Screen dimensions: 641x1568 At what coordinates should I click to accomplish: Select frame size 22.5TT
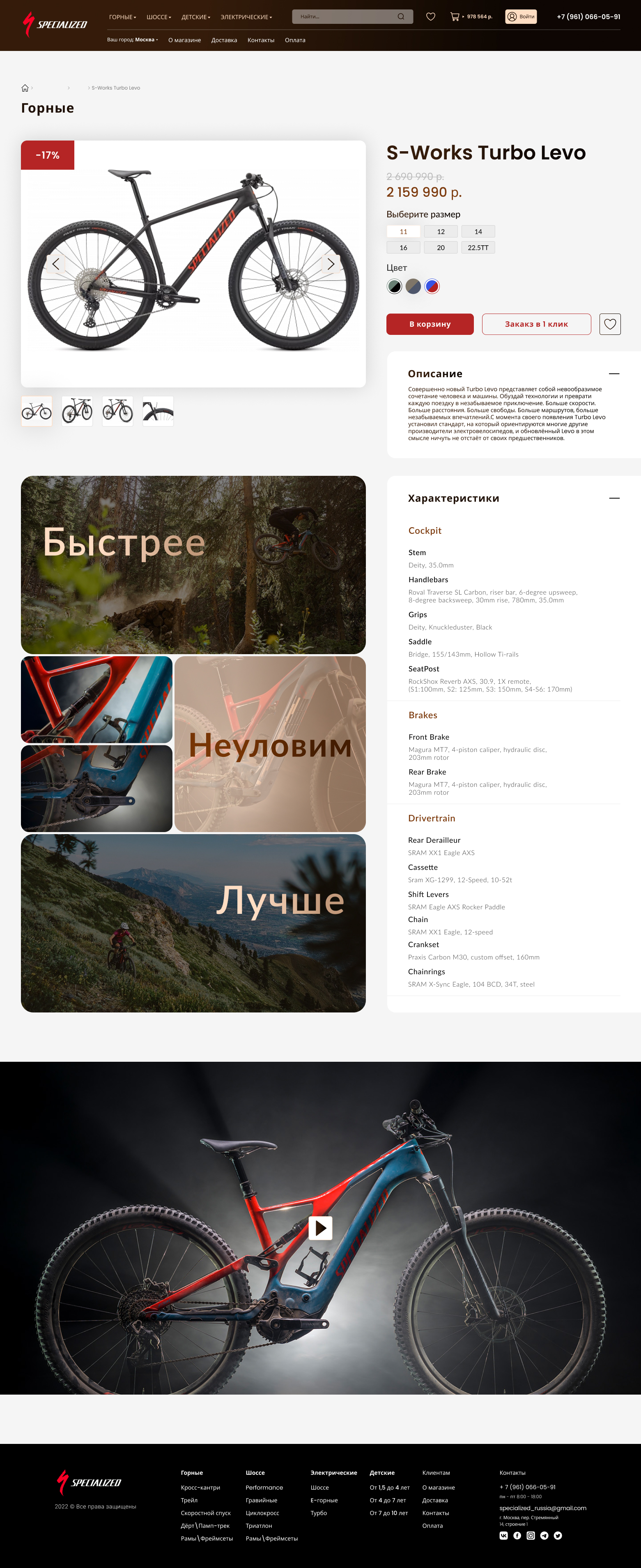pyautogui.click(x=478, y=248)
